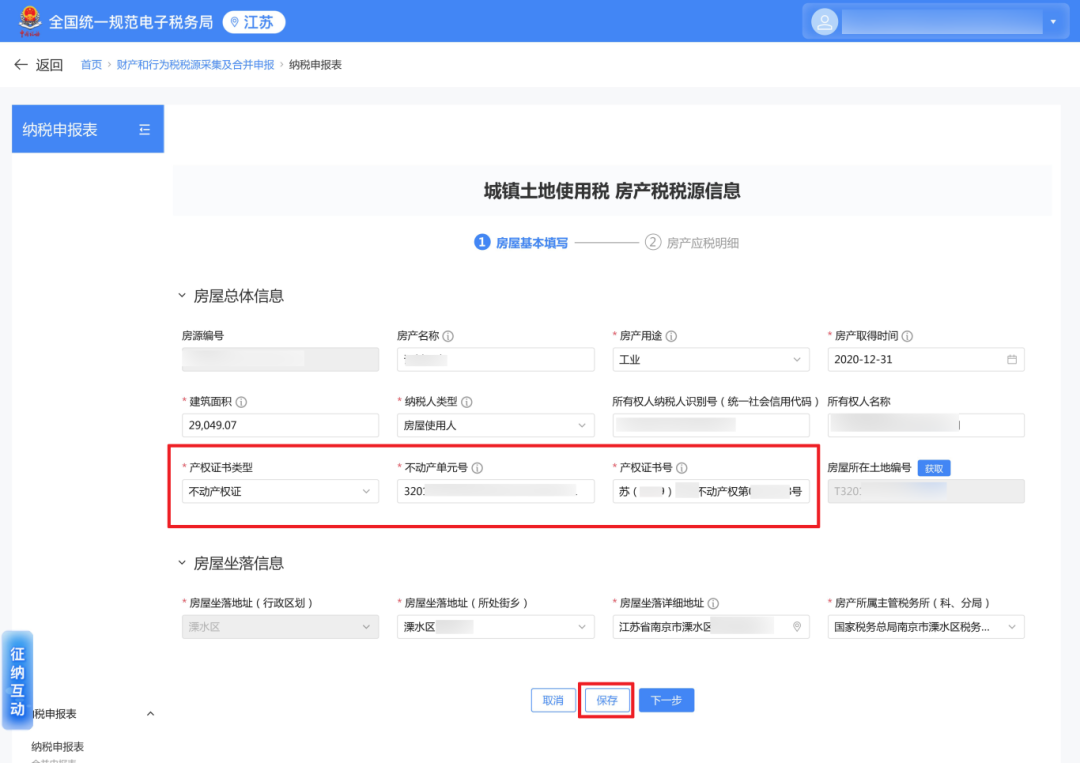Collapse the 房屋总体信息 section
This screenshot has width=1080, height=763.
182,295
